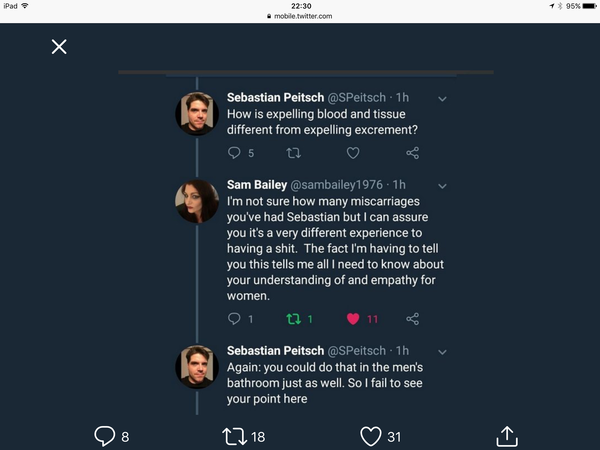Tap the bottom retweet icon showing 18

coord(233,436)
